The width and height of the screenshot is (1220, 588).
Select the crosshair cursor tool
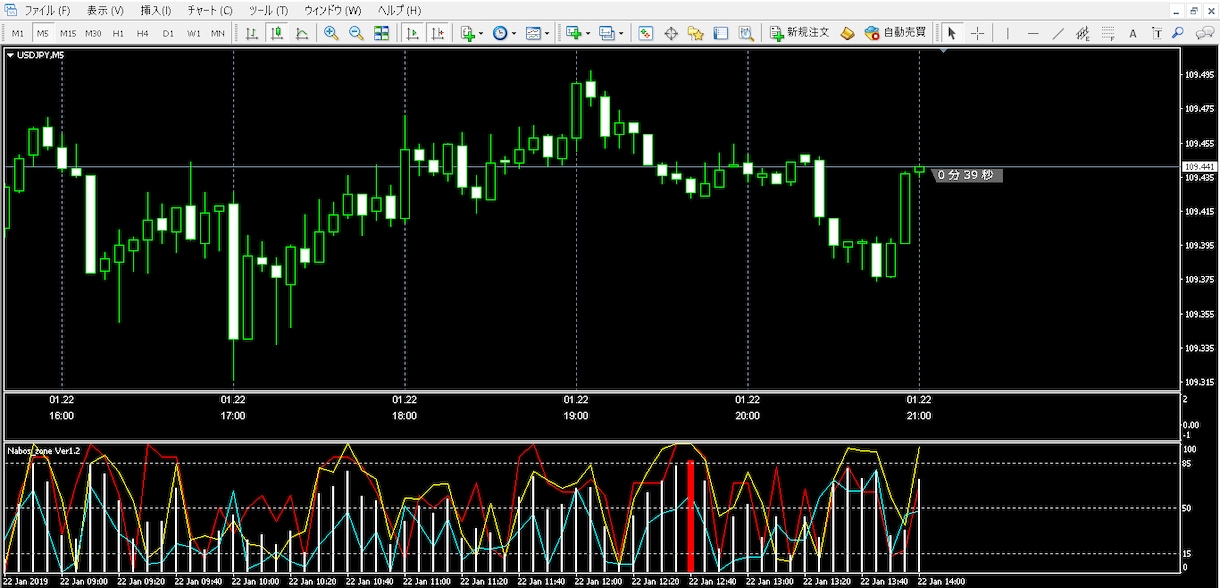click(977, 33)
